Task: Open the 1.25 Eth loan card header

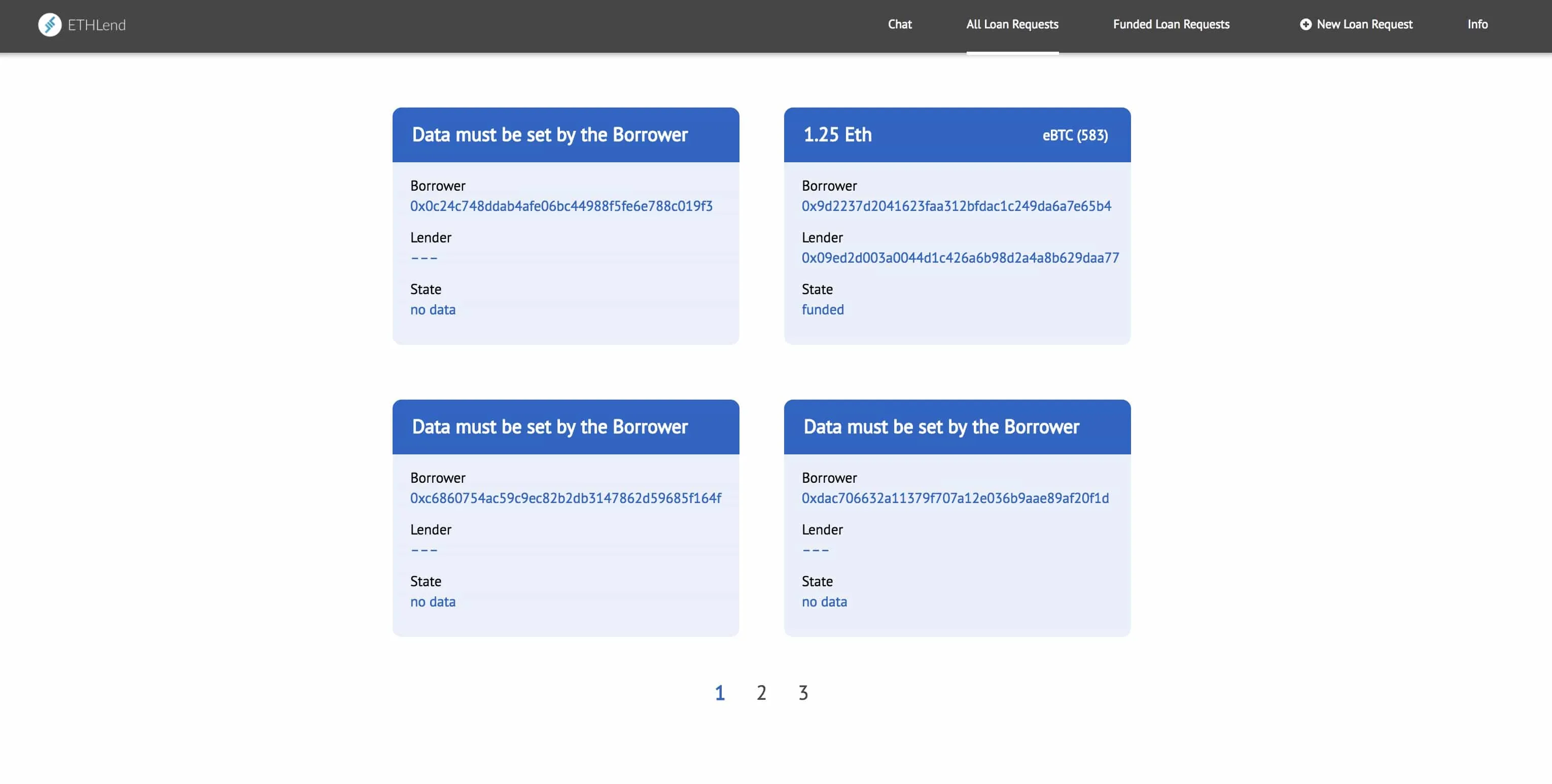Action: click(837, 135)
